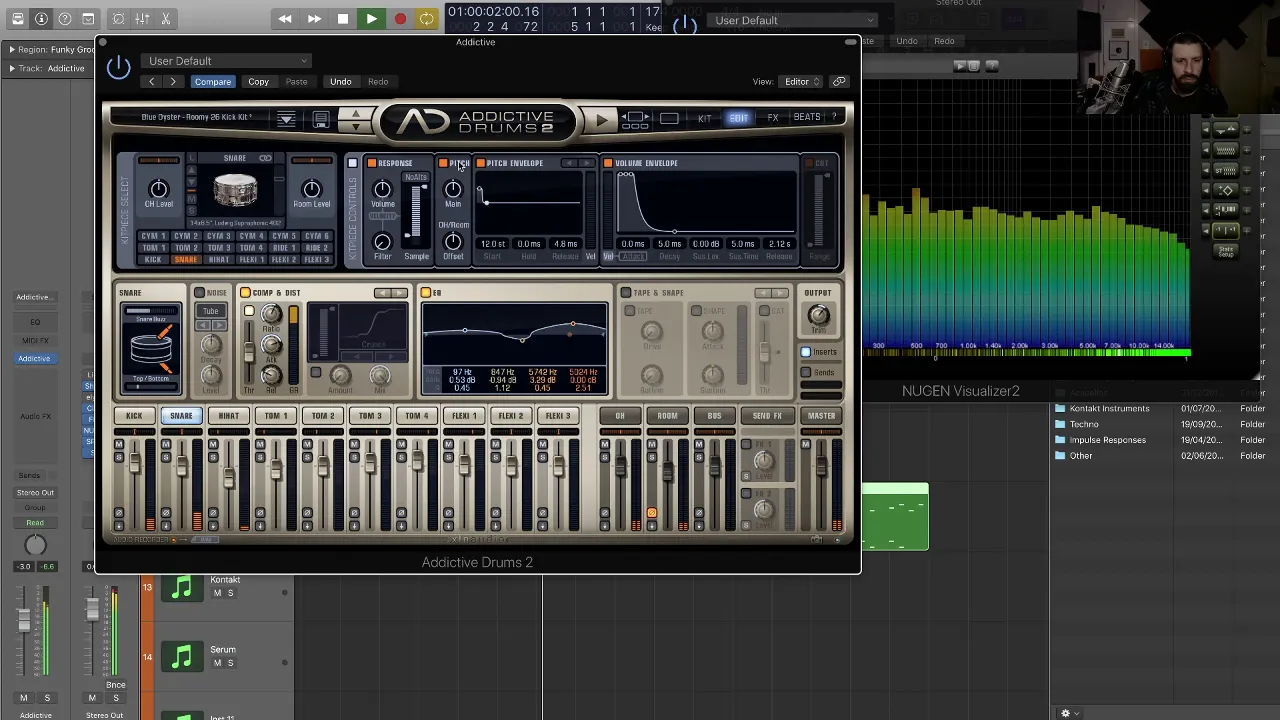Click the snare link icon in Kitpiece Select
This screenshot has height=720, width=1280.
pos(265,158)
